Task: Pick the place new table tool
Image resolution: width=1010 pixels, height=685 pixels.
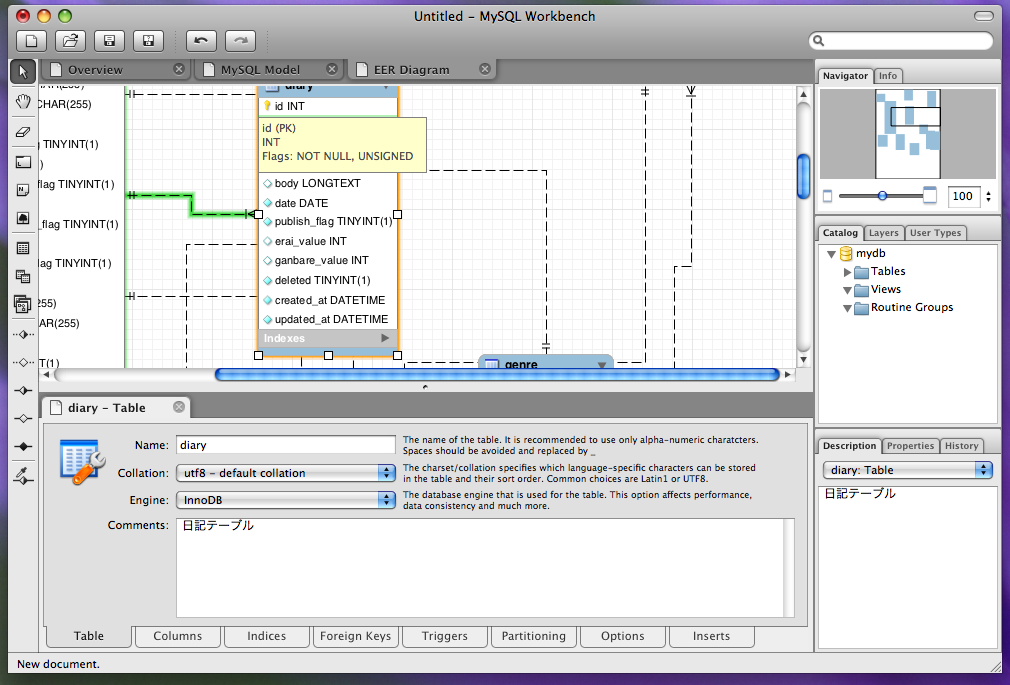Action: [x=23, y=248]
